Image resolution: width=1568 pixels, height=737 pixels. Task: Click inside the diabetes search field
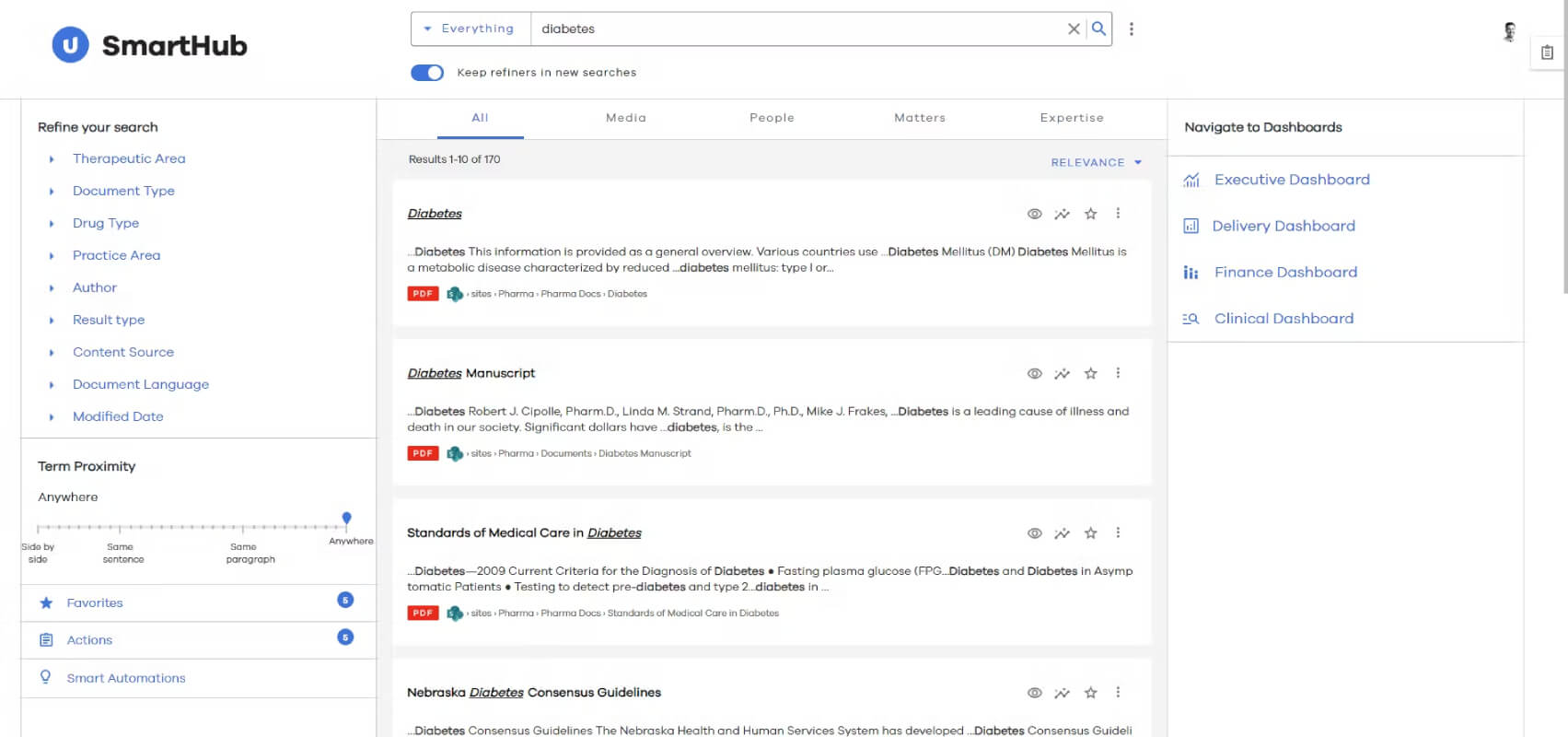pos(797,29)
